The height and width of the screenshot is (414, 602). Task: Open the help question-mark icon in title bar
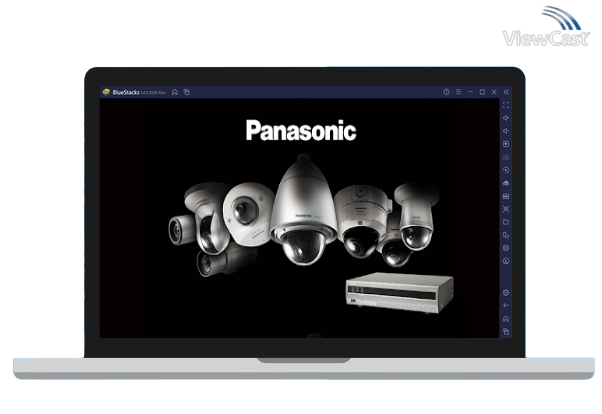(x=446, y=92)
